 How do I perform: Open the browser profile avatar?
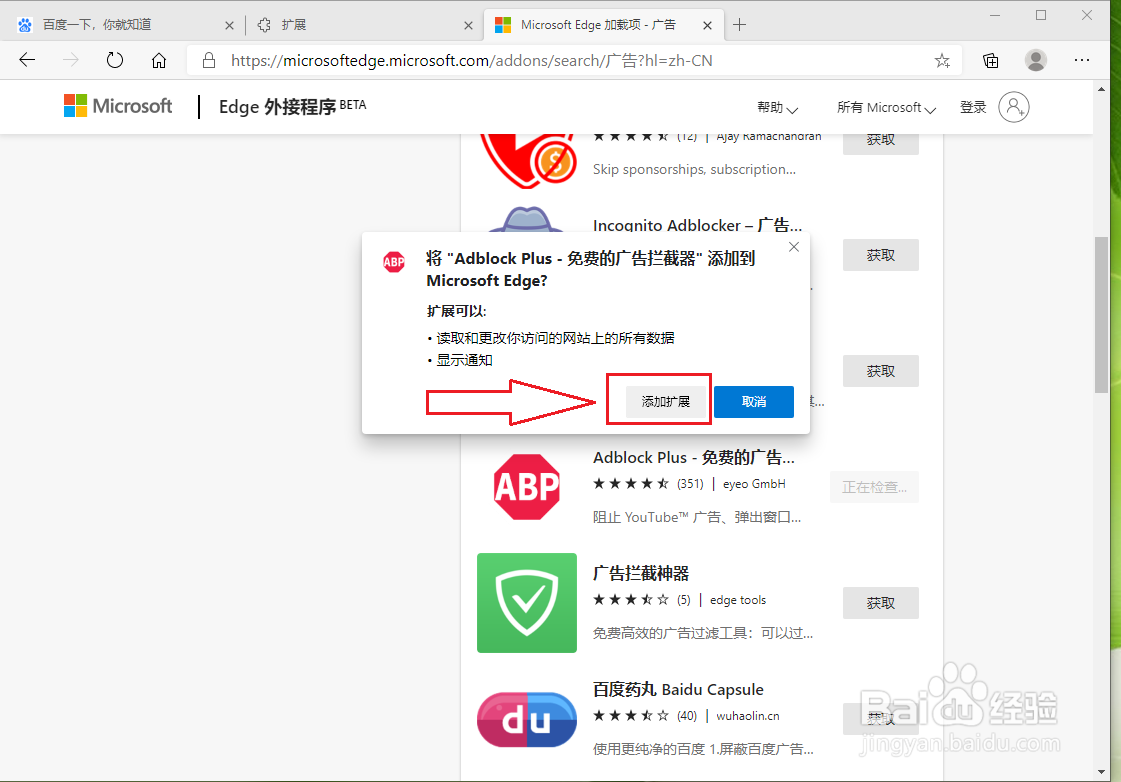(x=1035, y=61)
